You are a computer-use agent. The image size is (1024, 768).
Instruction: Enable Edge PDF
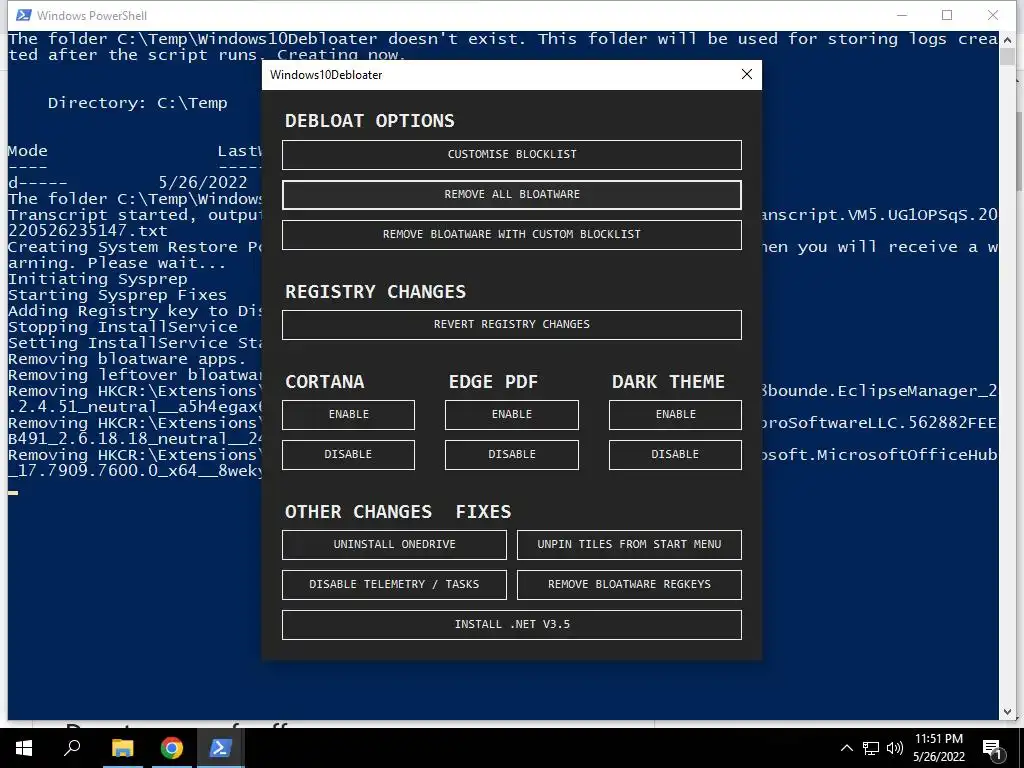click(x=511, y=415)
